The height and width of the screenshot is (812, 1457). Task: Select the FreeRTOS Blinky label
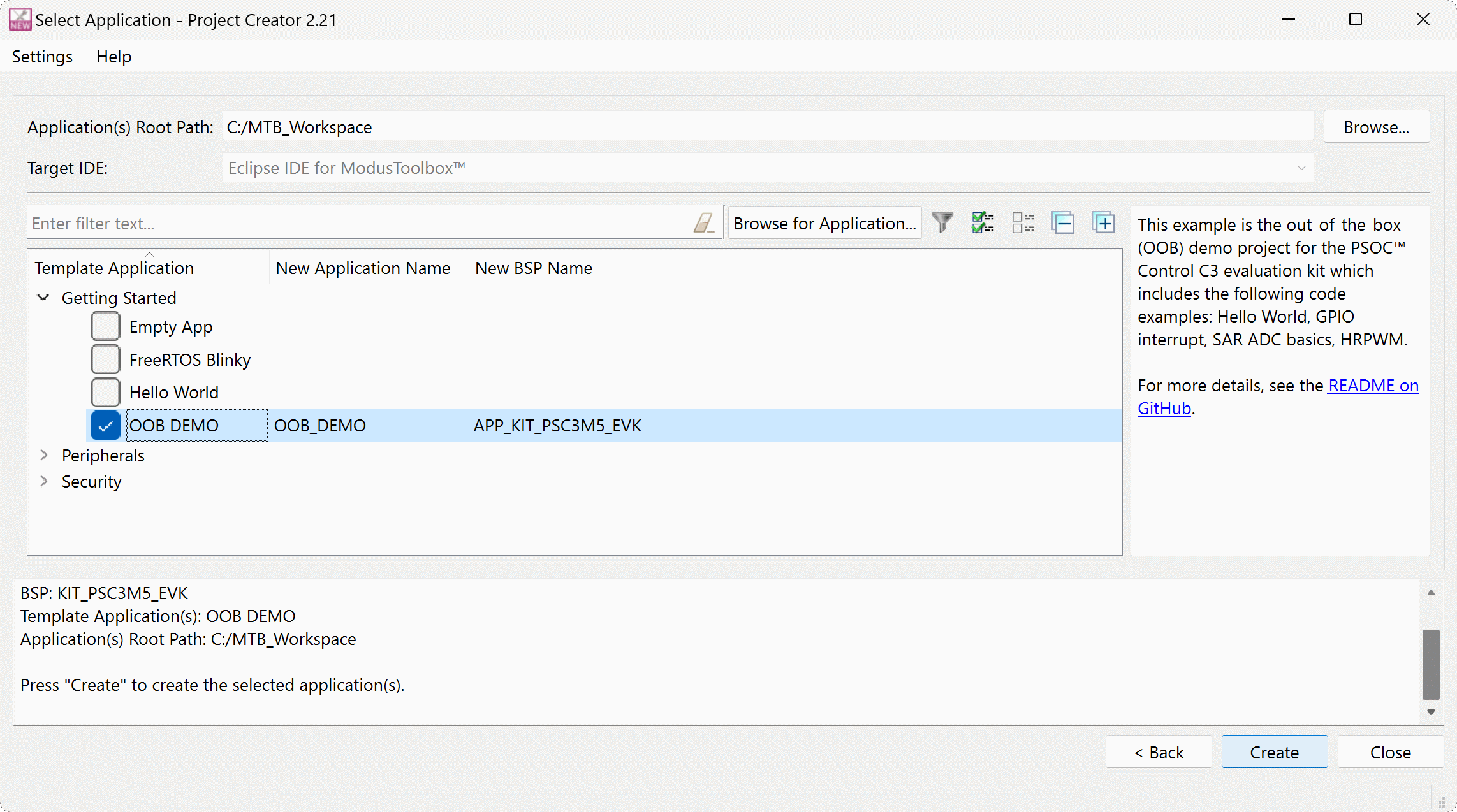(189, 360)
